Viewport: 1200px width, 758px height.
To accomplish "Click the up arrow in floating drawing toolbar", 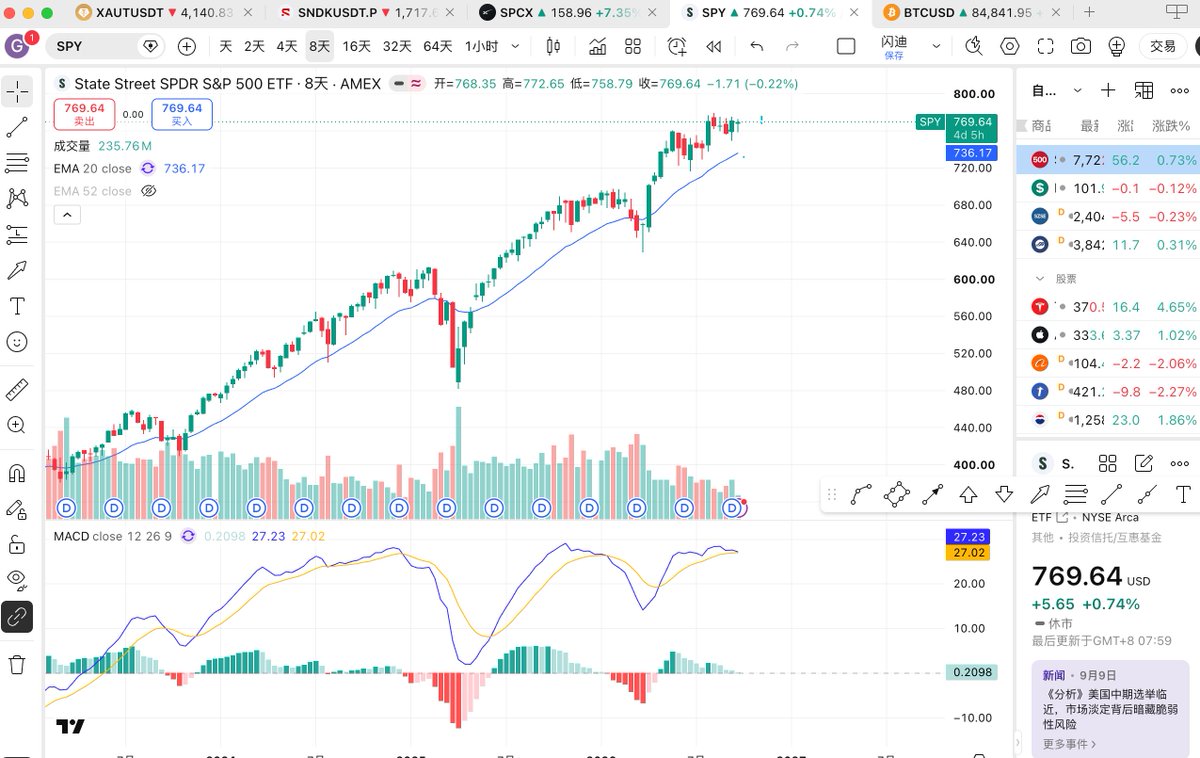I will coord(968,494).
